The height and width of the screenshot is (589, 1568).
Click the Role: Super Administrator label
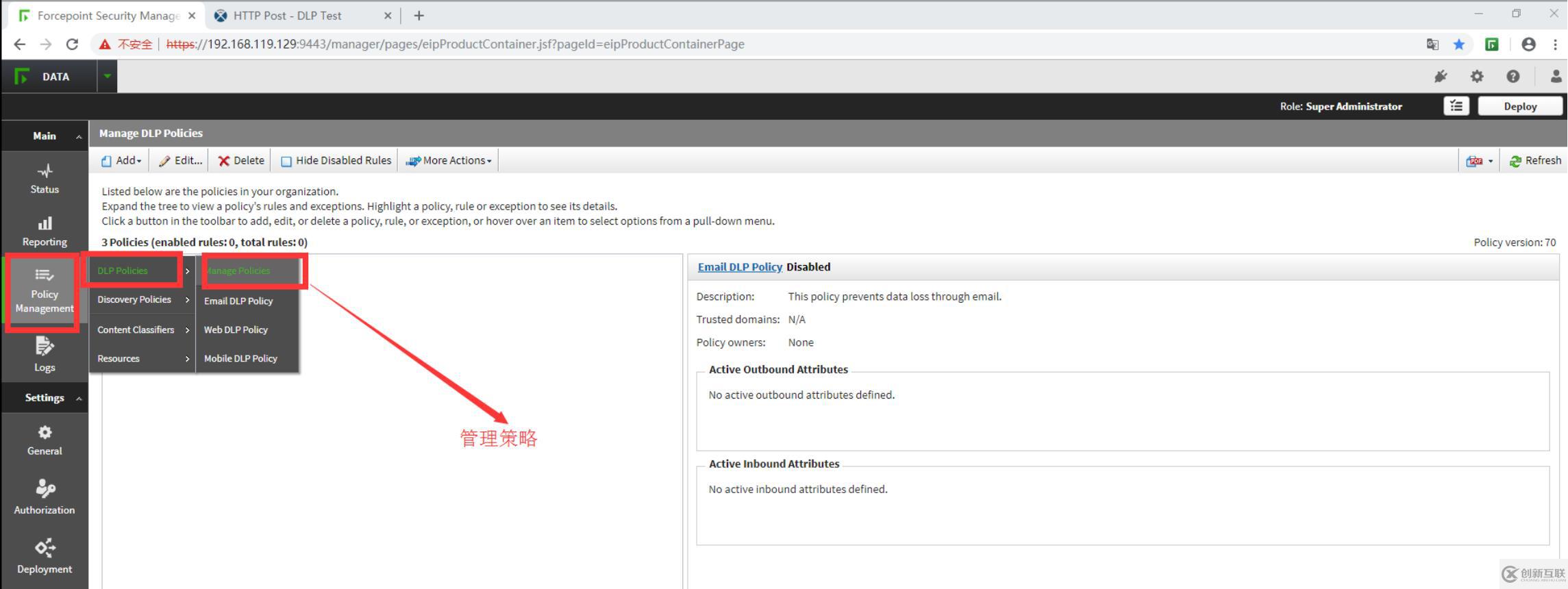[x=1341, y=106]
